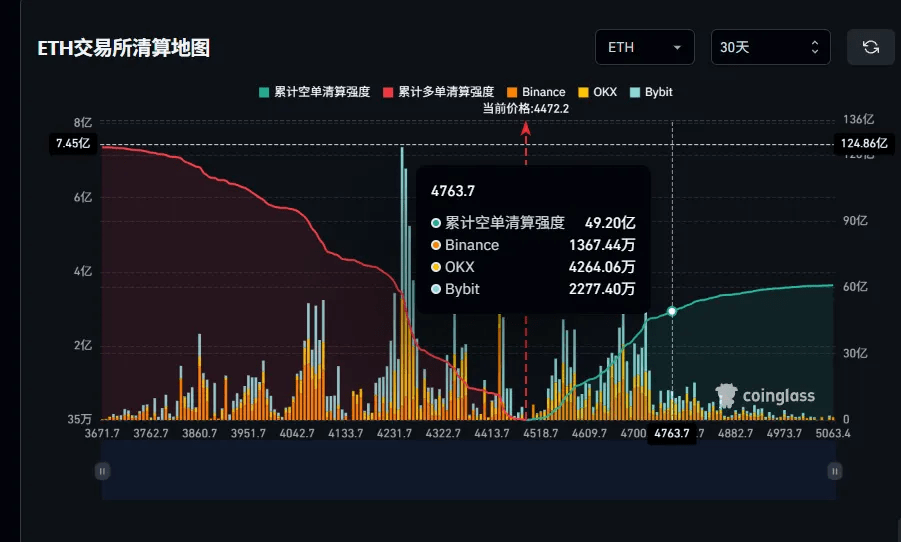901x542 pixels.
Task: Click the ETH交易所清算地图 title
Action: 124,48
